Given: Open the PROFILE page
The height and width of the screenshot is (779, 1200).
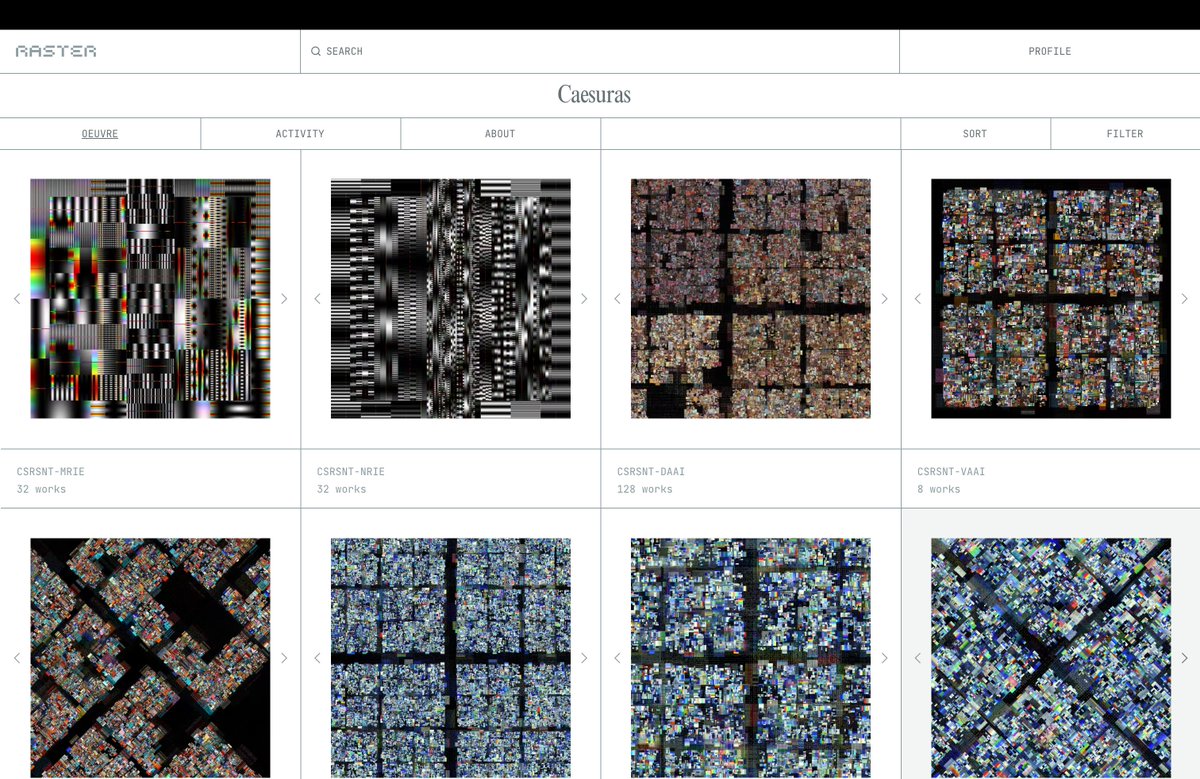Looking at the screenshot, I should coord(1049,51).
